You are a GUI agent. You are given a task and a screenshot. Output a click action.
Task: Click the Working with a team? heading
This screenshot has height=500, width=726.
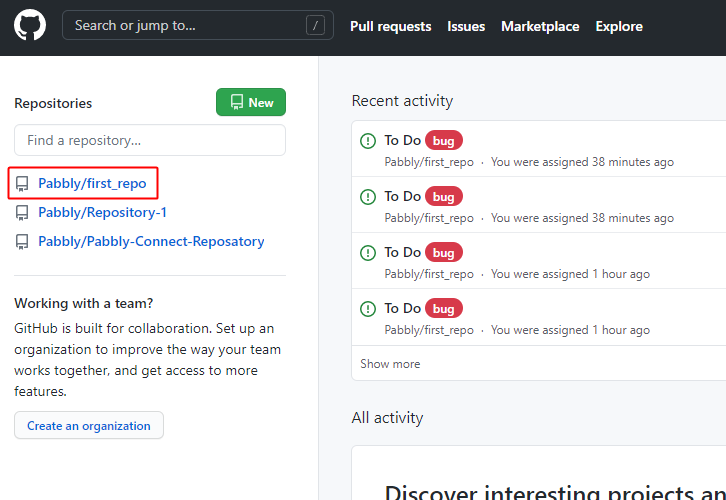tap(84, 303)
